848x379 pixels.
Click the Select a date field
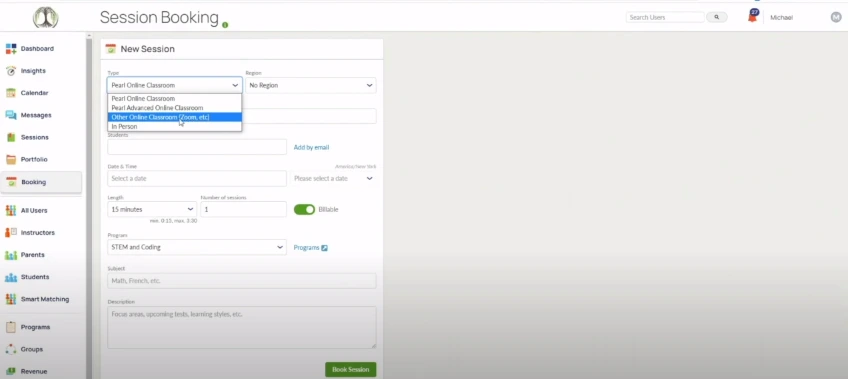tap(197, 178)
